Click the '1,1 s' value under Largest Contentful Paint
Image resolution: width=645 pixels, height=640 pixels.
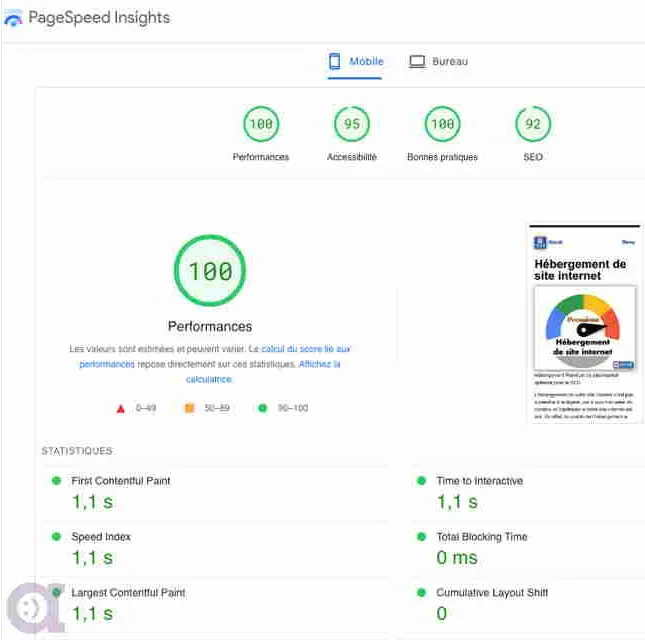93,614
